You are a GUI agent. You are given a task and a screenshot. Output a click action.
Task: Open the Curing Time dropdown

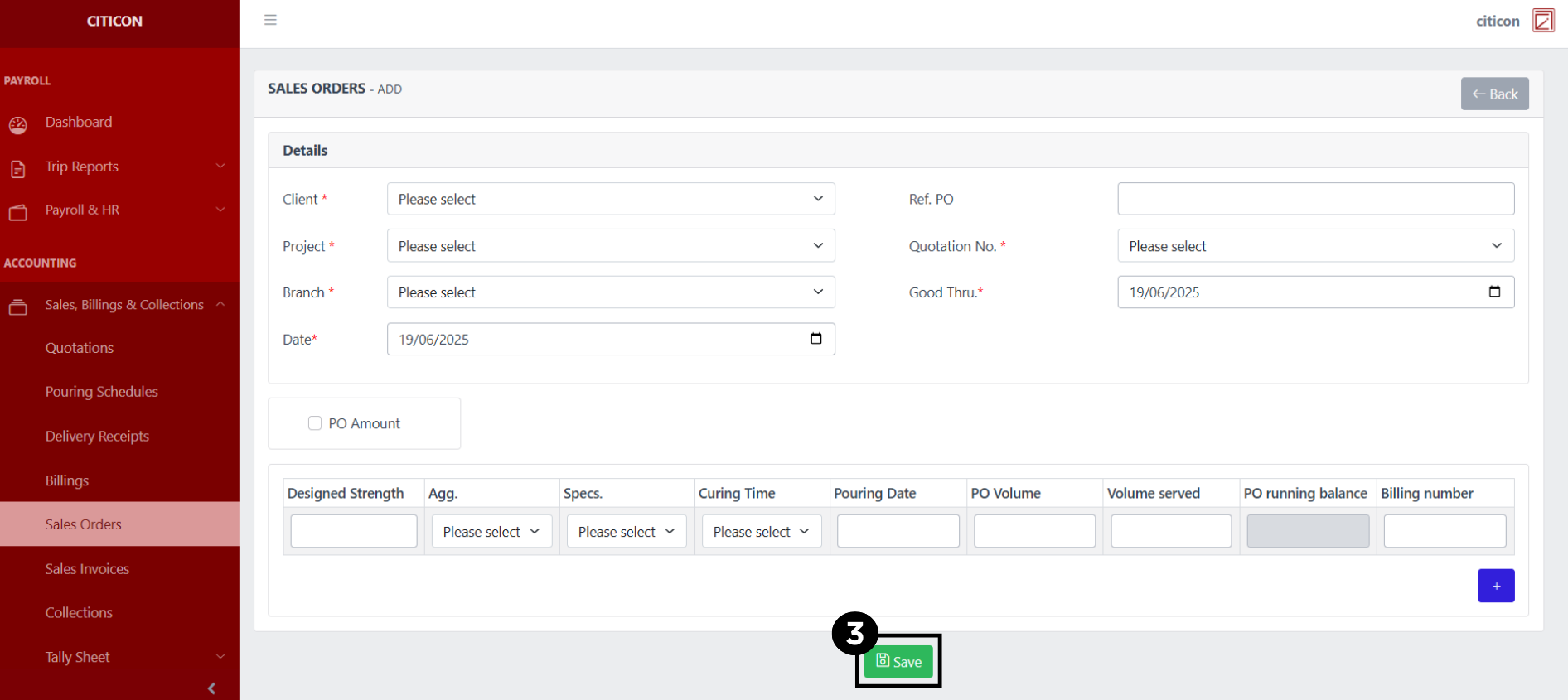click(761, 532)
